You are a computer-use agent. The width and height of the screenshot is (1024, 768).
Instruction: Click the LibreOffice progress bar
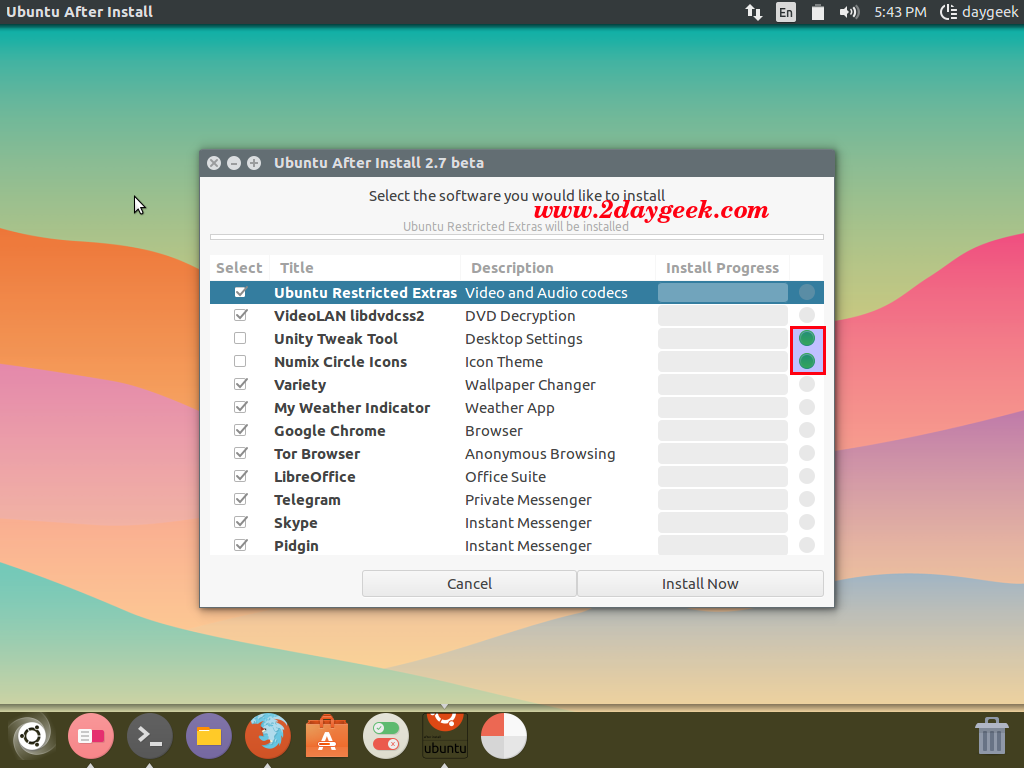coord(722,476)
